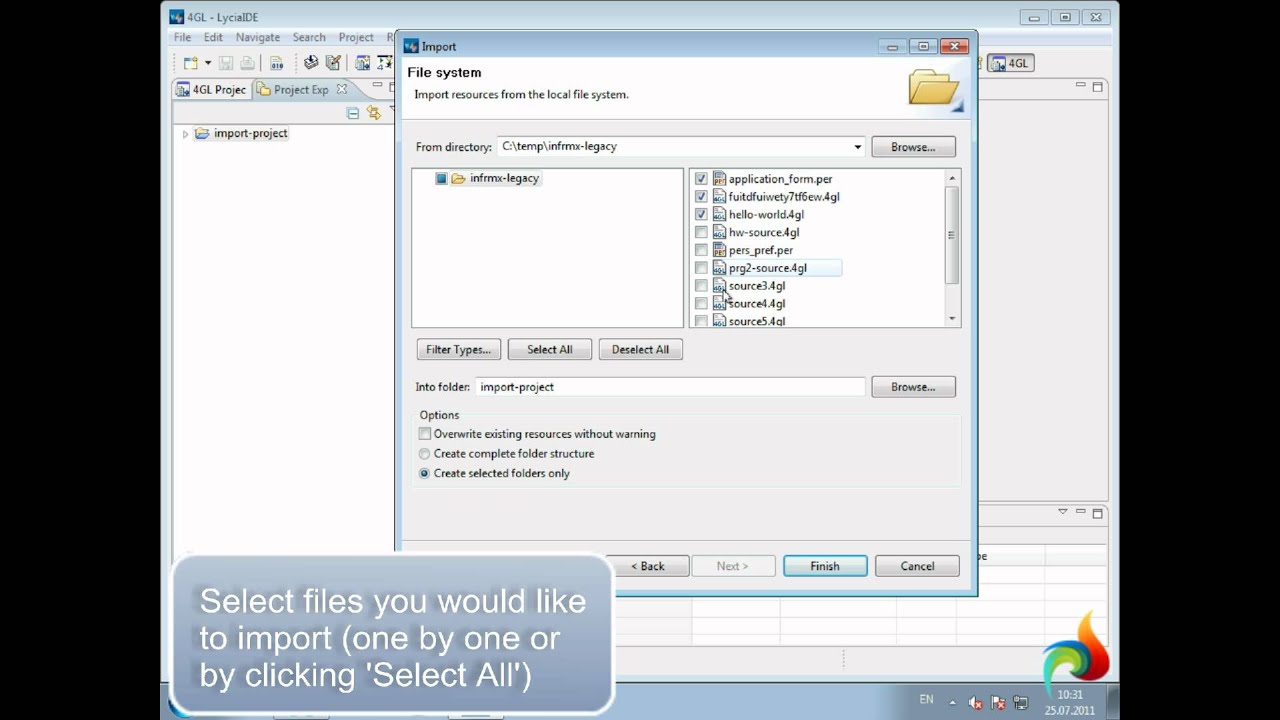
Task: Select prg2-source.4gl file name text
Action: (x=767, y=268)
